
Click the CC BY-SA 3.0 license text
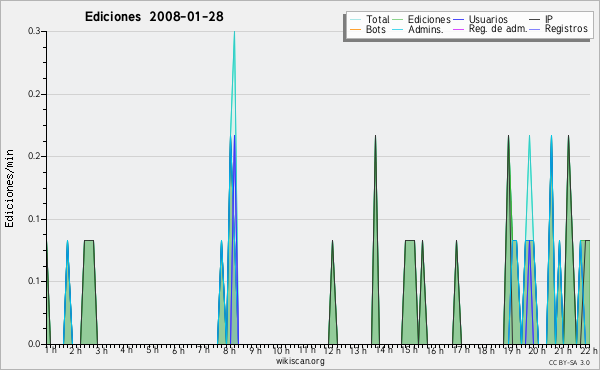click(569, 362)
